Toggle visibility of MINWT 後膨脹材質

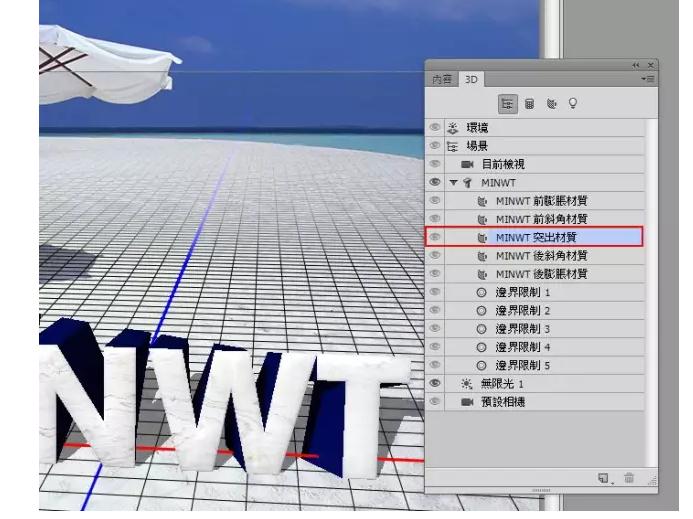[x=435, y=274]
